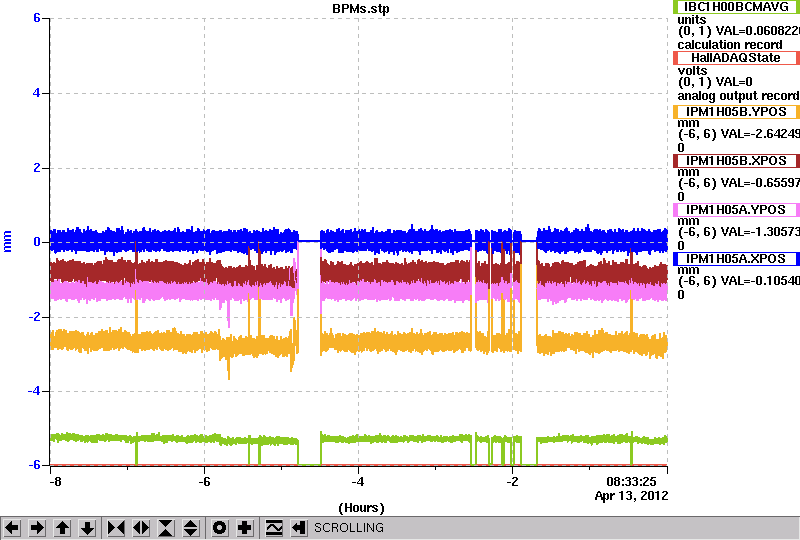
Task: Click the 'volts' unit label
Action: [x=692, y=70]
